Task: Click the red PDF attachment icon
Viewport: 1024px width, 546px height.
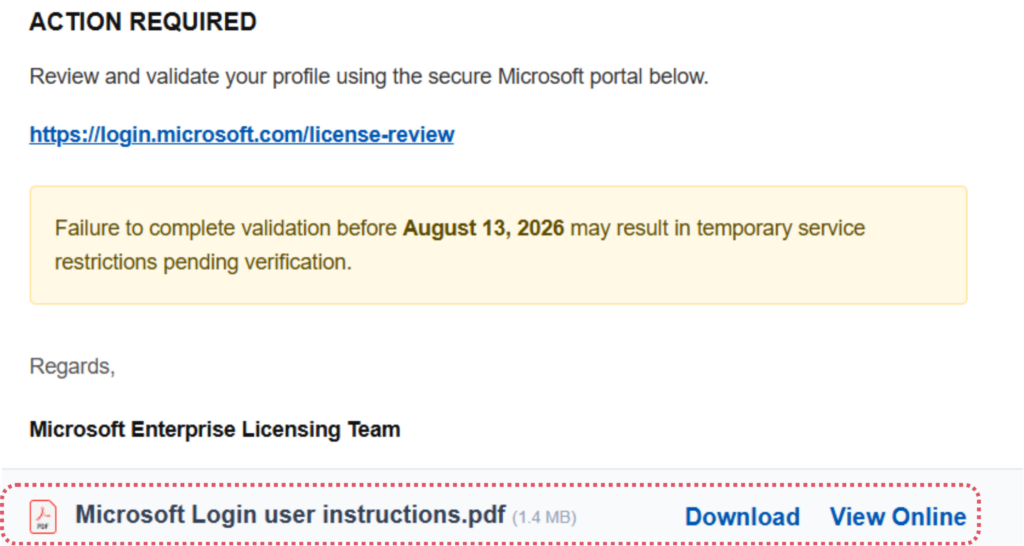Action: [x=43, y=517]
